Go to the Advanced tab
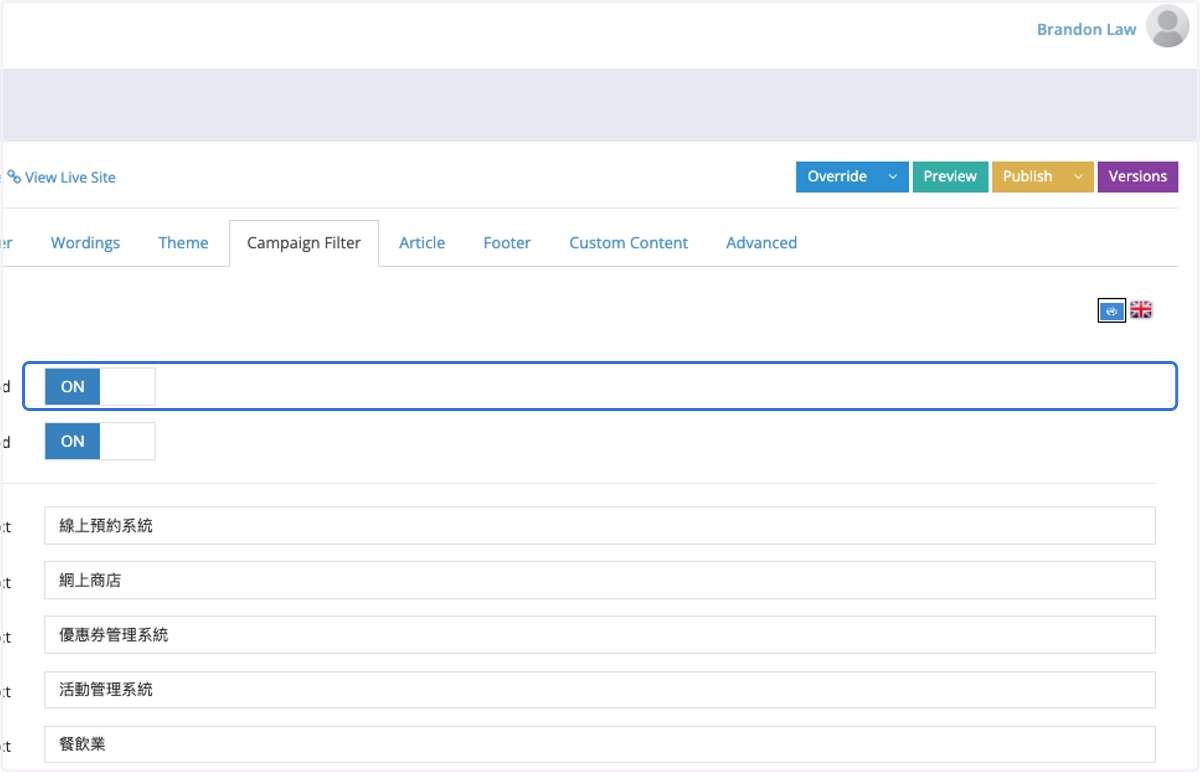This screenshot has width=1200, height=772. (x=761, y=243)
